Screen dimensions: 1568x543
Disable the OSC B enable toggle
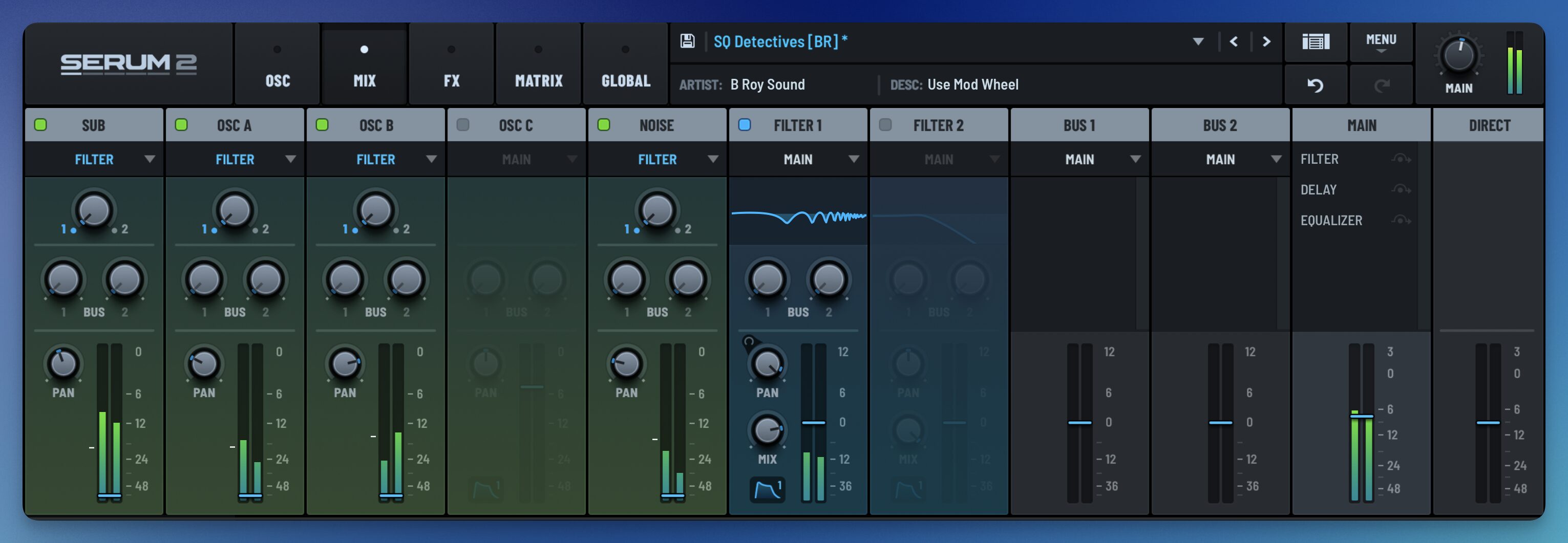(322, 125)
